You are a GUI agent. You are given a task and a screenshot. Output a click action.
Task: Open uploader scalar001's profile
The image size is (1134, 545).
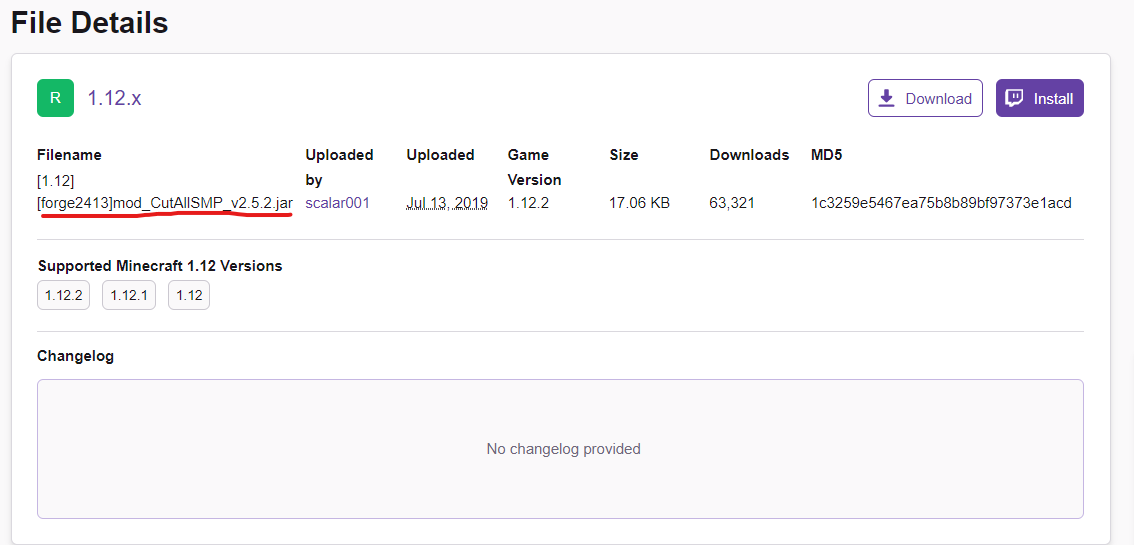pyautogui.click(x=337, y=203)
